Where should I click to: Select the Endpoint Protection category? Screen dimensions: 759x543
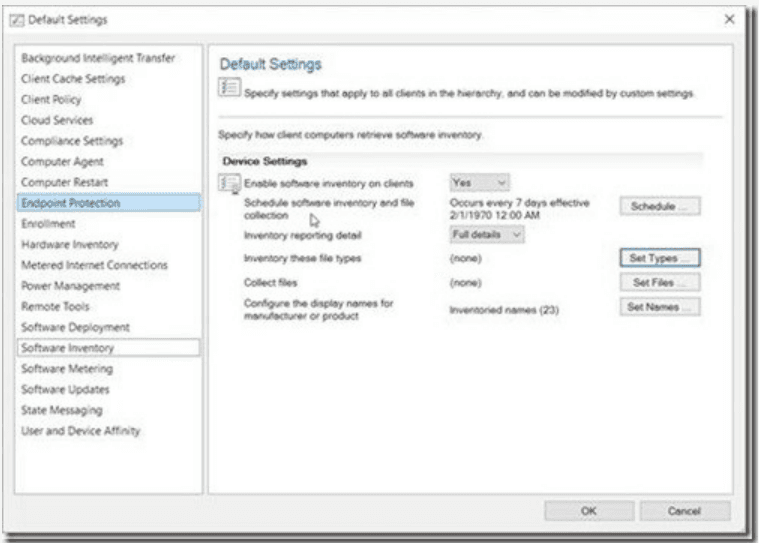pos(70,203)
